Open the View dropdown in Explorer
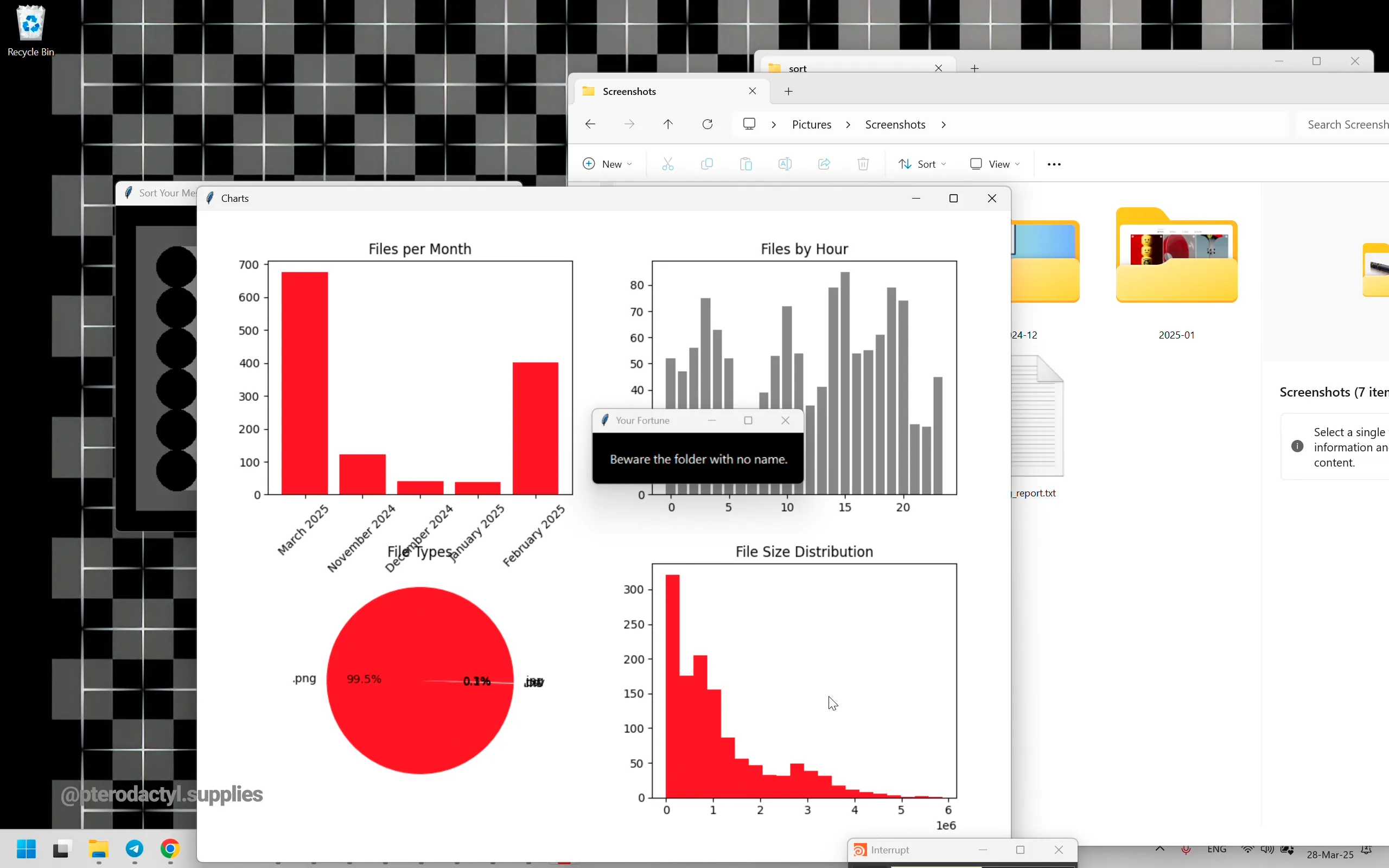This screenshot has width=1389, height=868. coord(996,164)
